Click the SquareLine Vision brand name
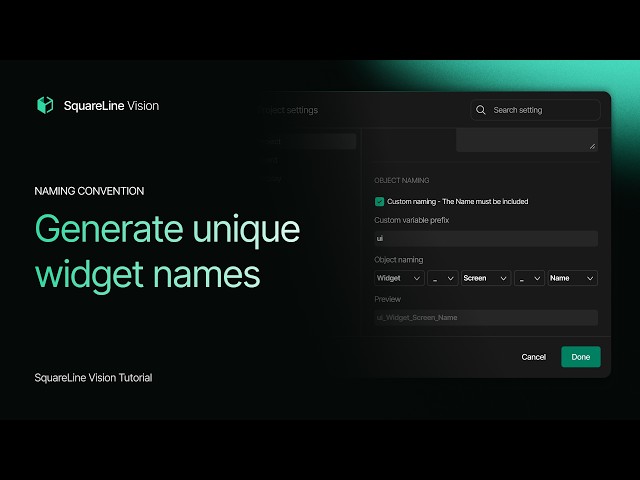640x480 pixels. 111,106
